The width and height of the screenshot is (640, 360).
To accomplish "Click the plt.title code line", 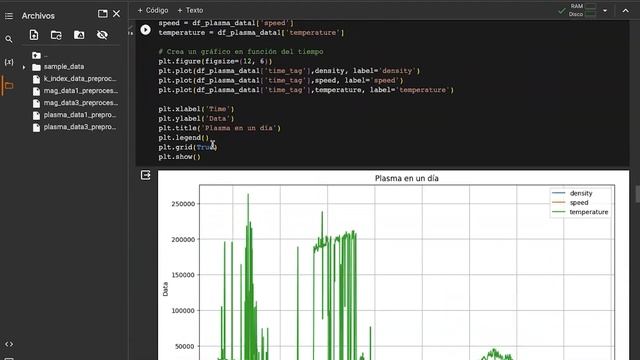I will pos(220,128).
